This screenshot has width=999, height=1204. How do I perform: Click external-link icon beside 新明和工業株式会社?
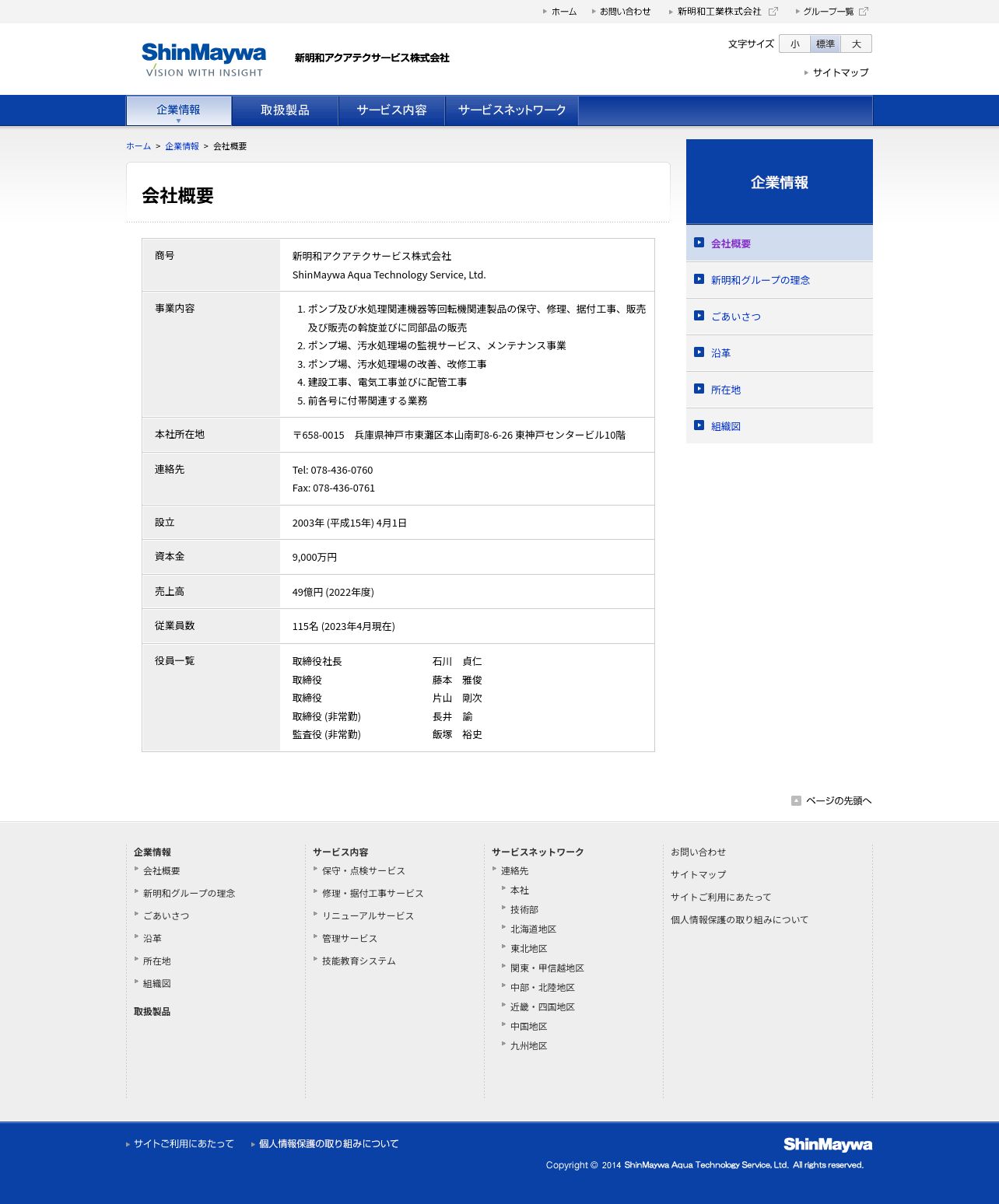[x=773, y=12]
